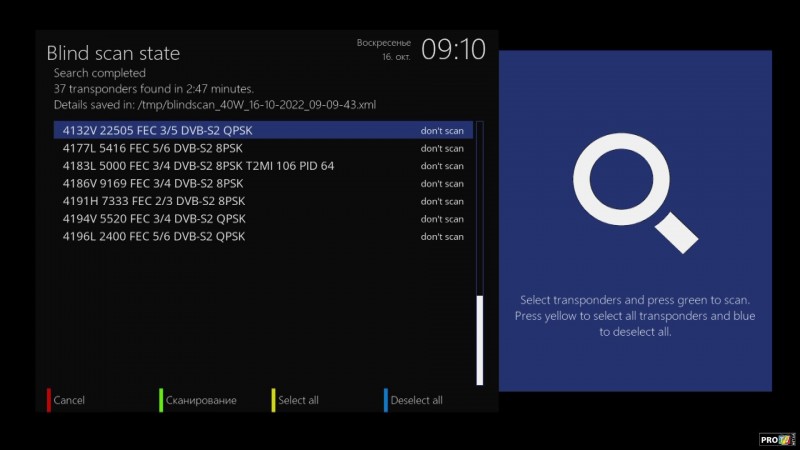
Task: Toggle "don't scan" for 4186V 9169 transponder
Action: (441, 184)
